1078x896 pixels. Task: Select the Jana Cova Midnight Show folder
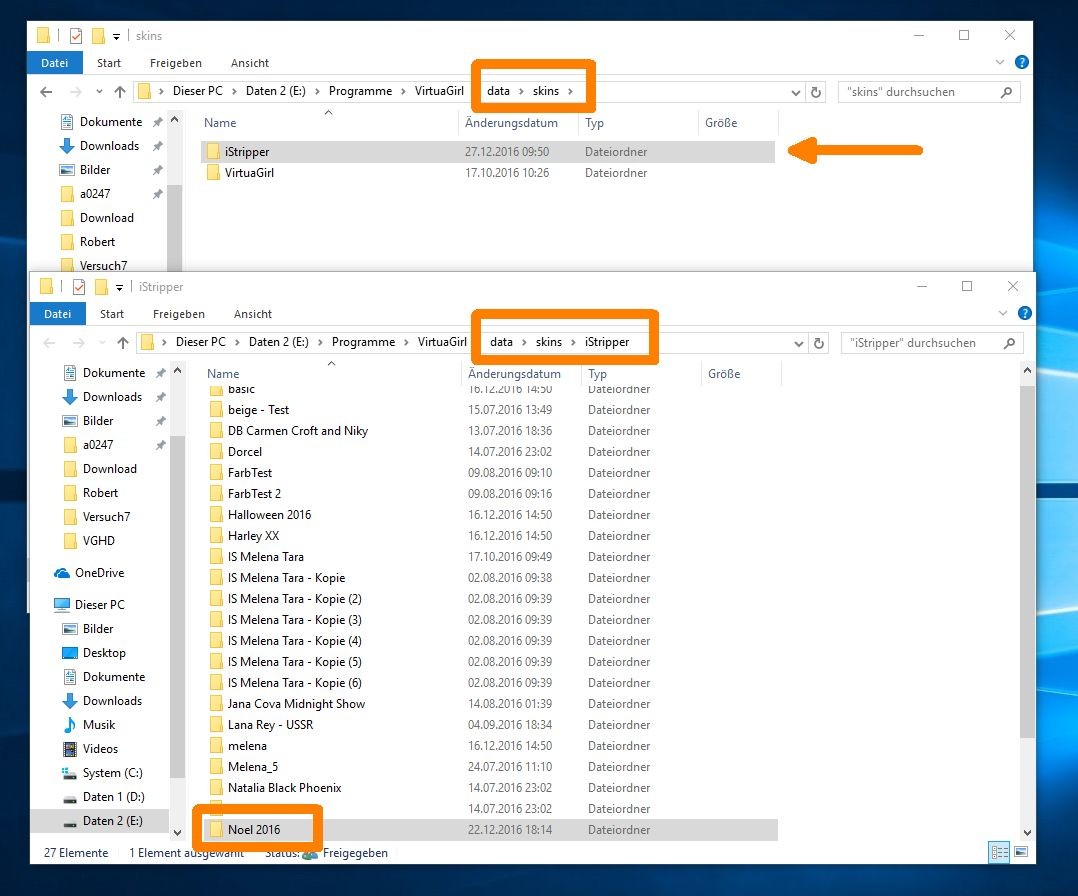tap(491, 704)
